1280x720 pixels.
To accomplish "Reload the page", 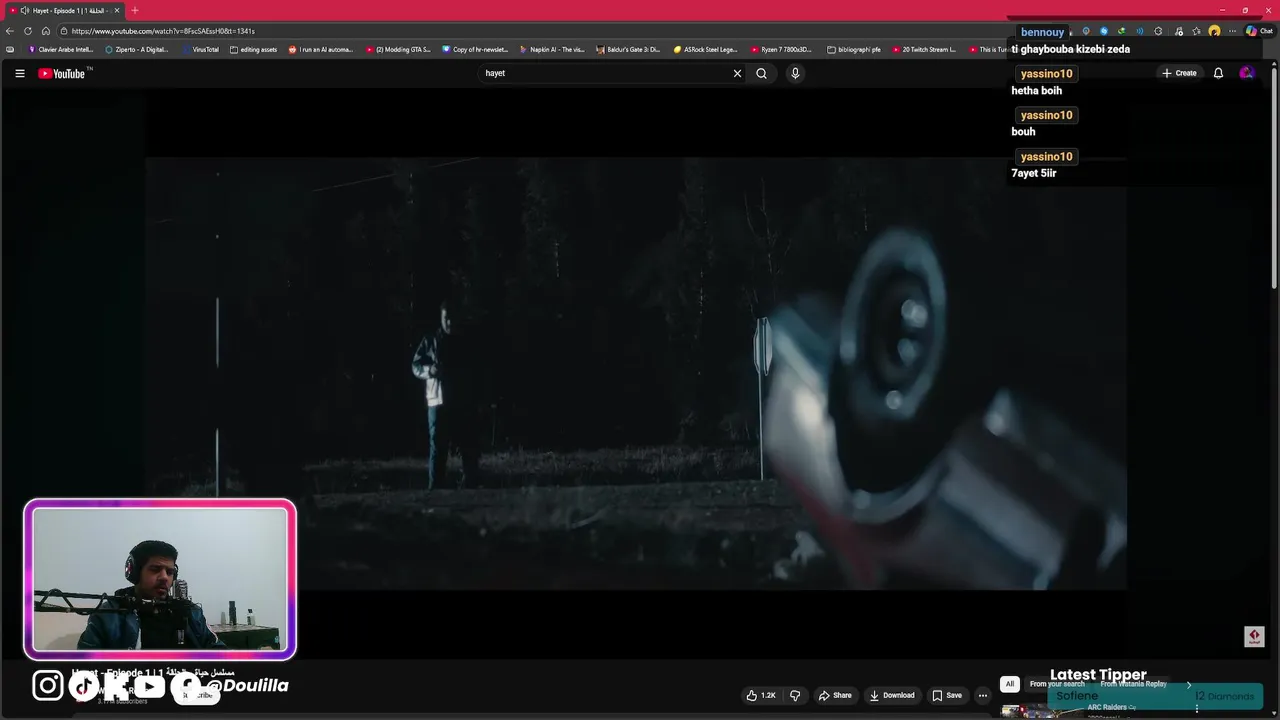I will tap(28, 31).
